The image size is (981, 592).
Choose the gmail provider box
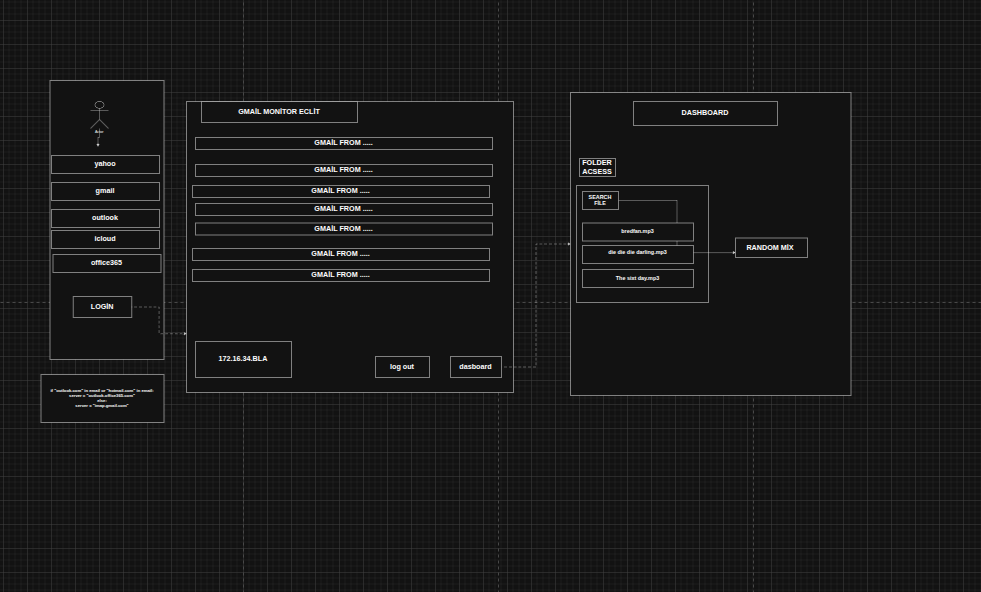click(x=105, y=191)
